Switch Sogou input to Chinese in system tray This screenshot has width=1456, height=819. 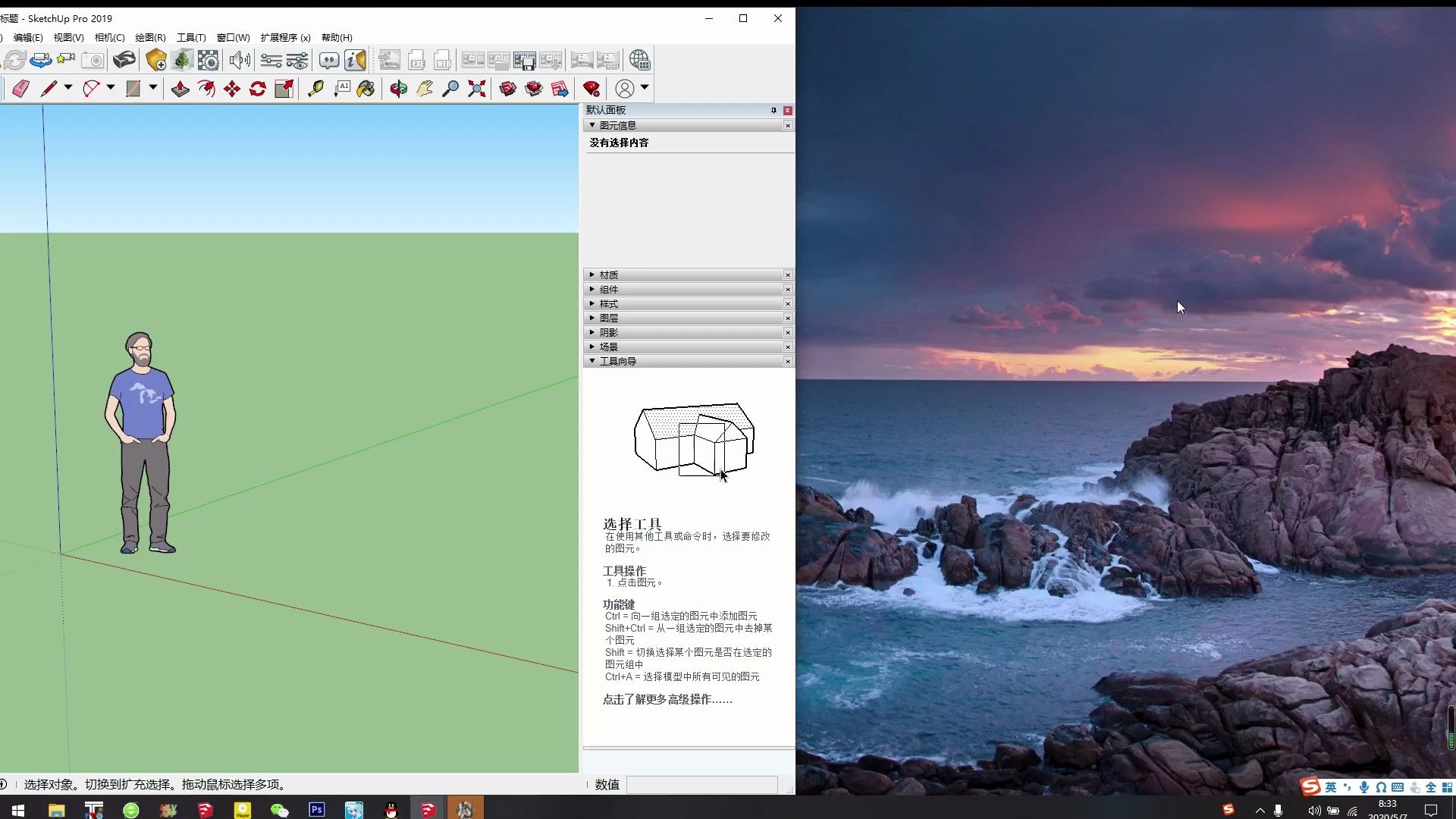[1332, 787]
